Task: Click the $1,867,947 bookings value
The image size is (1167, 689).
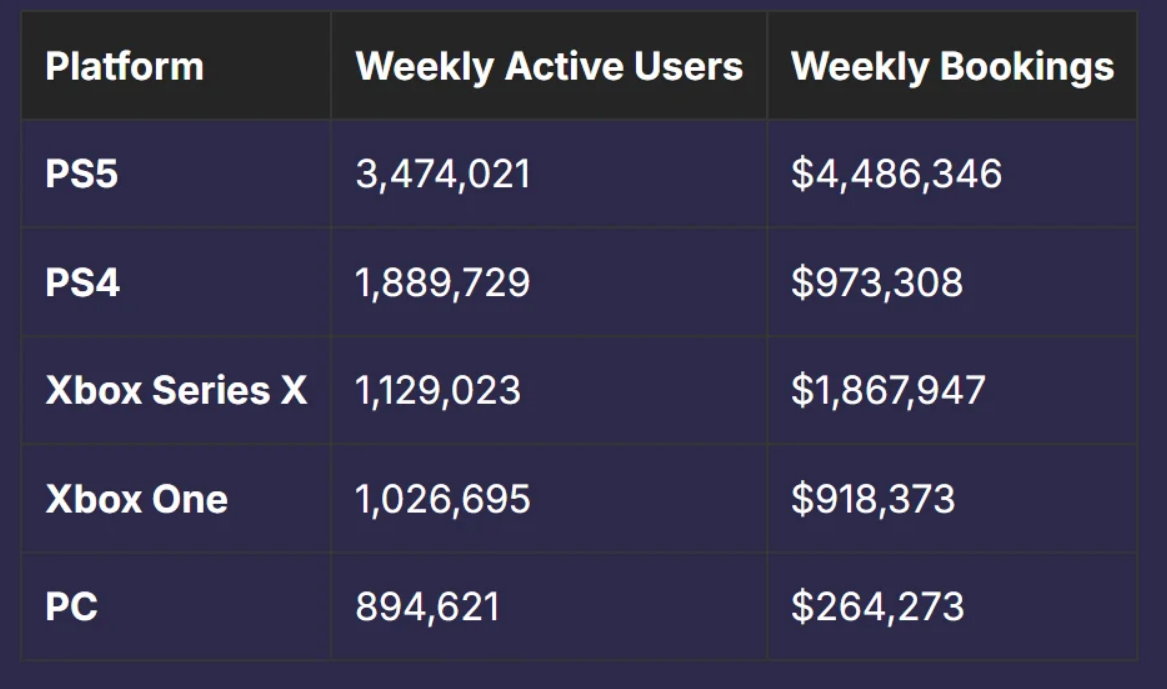Action: tap(888, 391)
